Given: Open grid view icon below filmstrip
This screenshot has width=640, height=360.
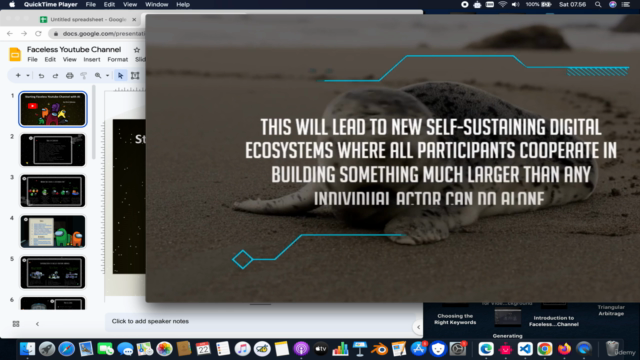Looking at the screenshot, I should [x=16, y=324].
